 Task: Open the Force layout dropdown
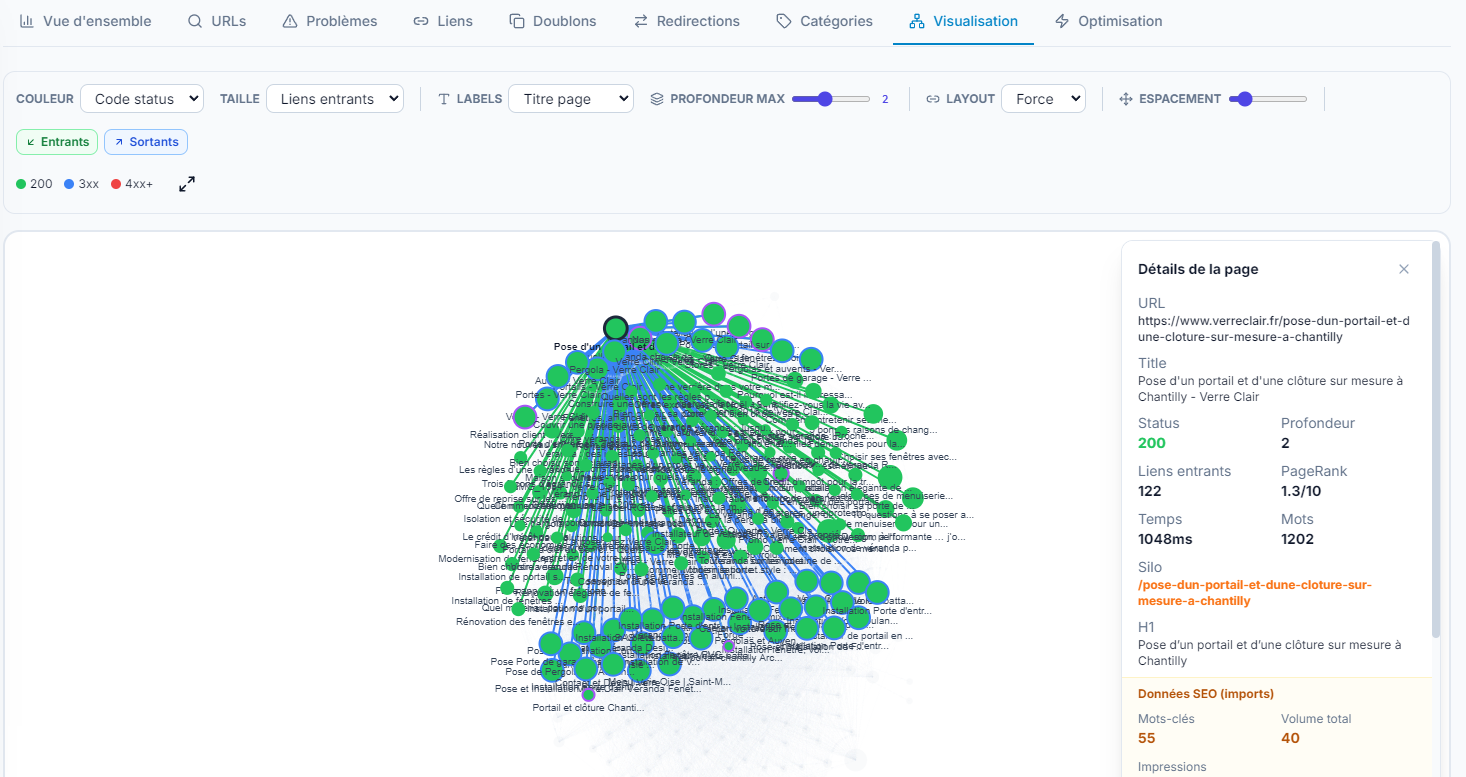click(1043, 98)
